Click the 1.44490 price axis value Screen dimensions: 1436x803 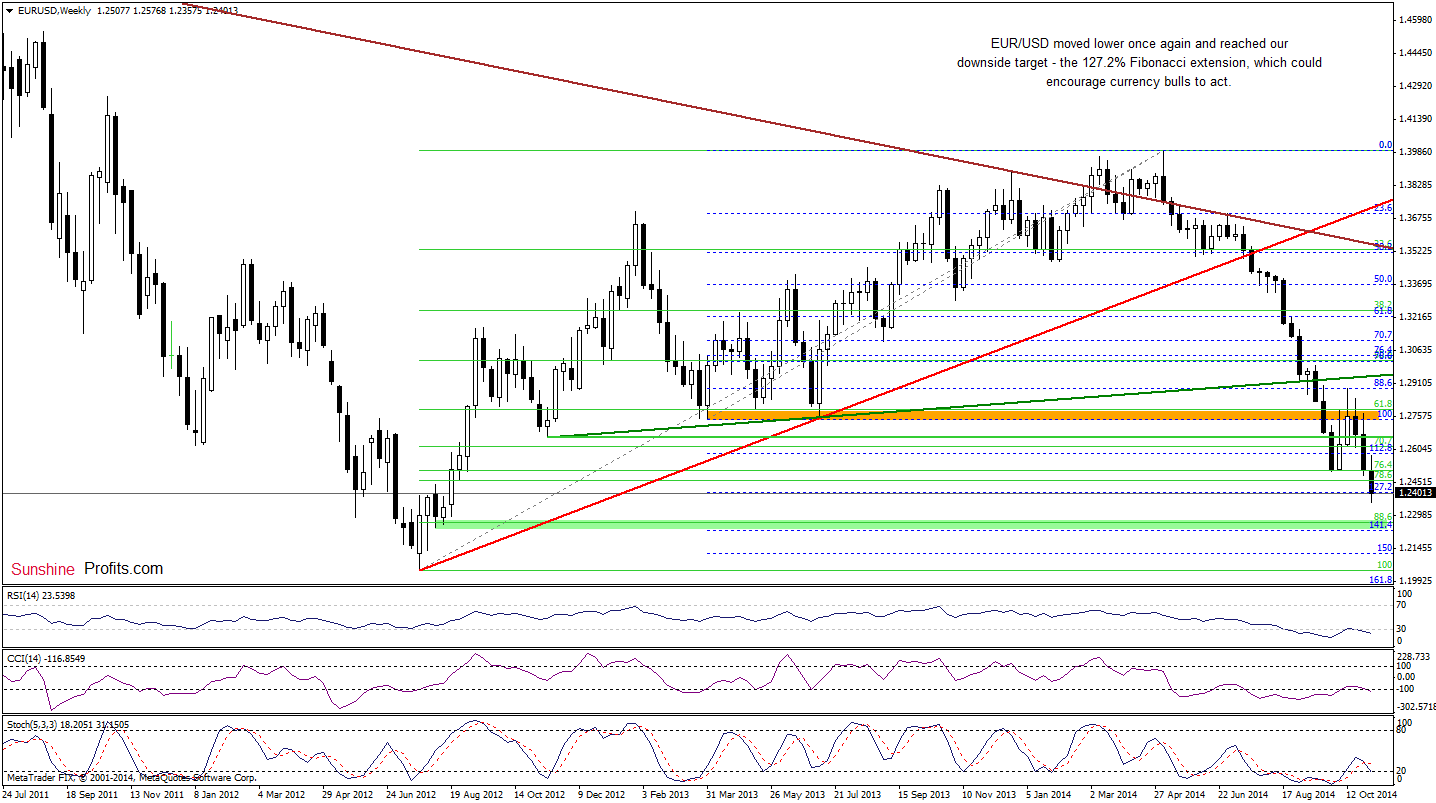pos(1416,52)
